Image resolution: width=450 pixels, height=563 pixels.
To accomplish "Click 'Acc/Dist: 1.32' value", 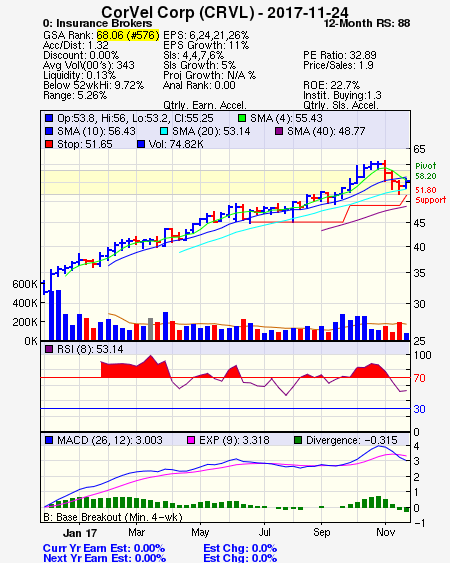I will (75, 45).
